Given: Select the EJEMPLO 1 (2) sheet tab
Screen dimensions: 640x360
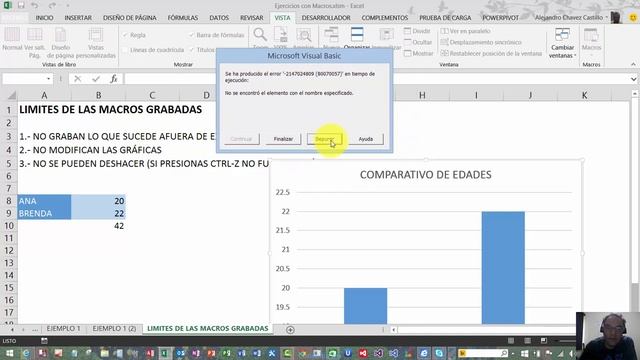Looking at the screenshot, I should pyautogui.click(x=114, y=329).
